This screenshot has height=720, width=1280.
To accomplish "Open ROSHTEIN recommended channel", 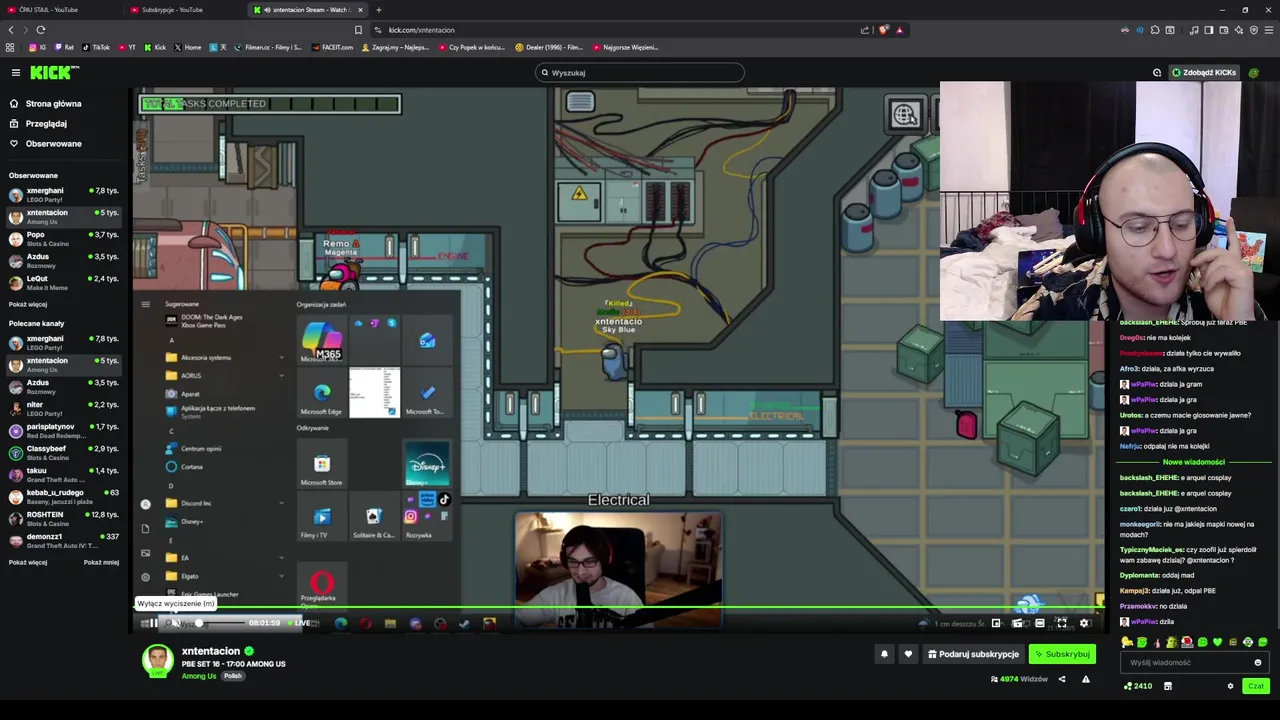I will coord(62,518).
